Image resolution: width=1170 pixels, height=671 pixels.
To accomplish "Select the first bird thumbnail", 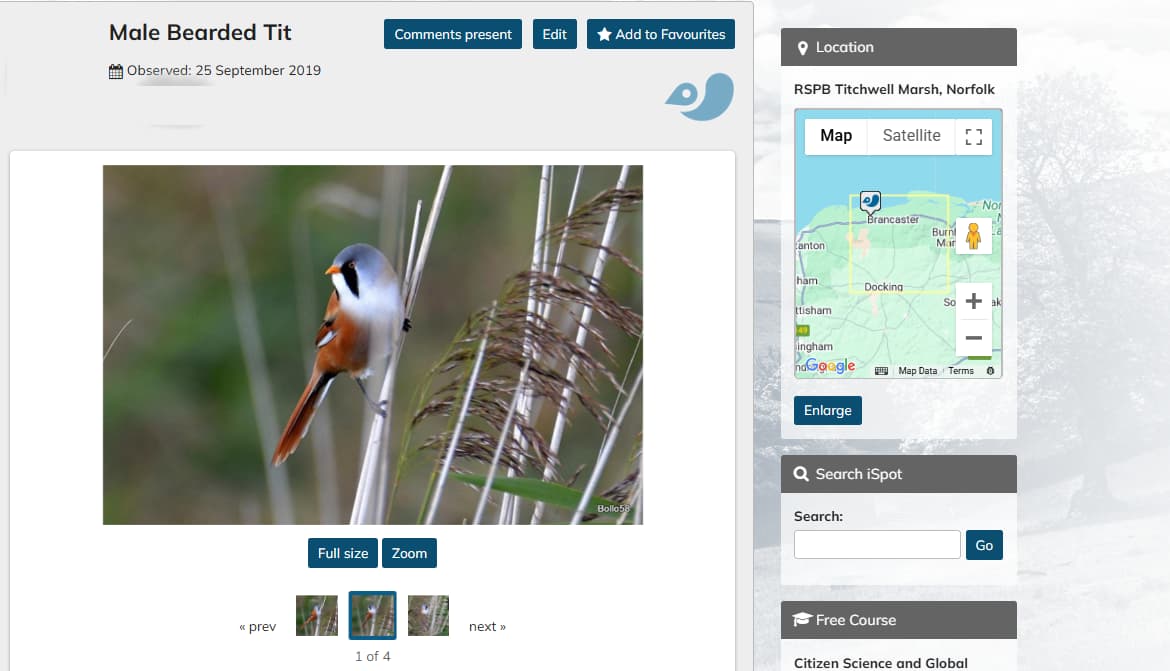I will coord(316,616).
